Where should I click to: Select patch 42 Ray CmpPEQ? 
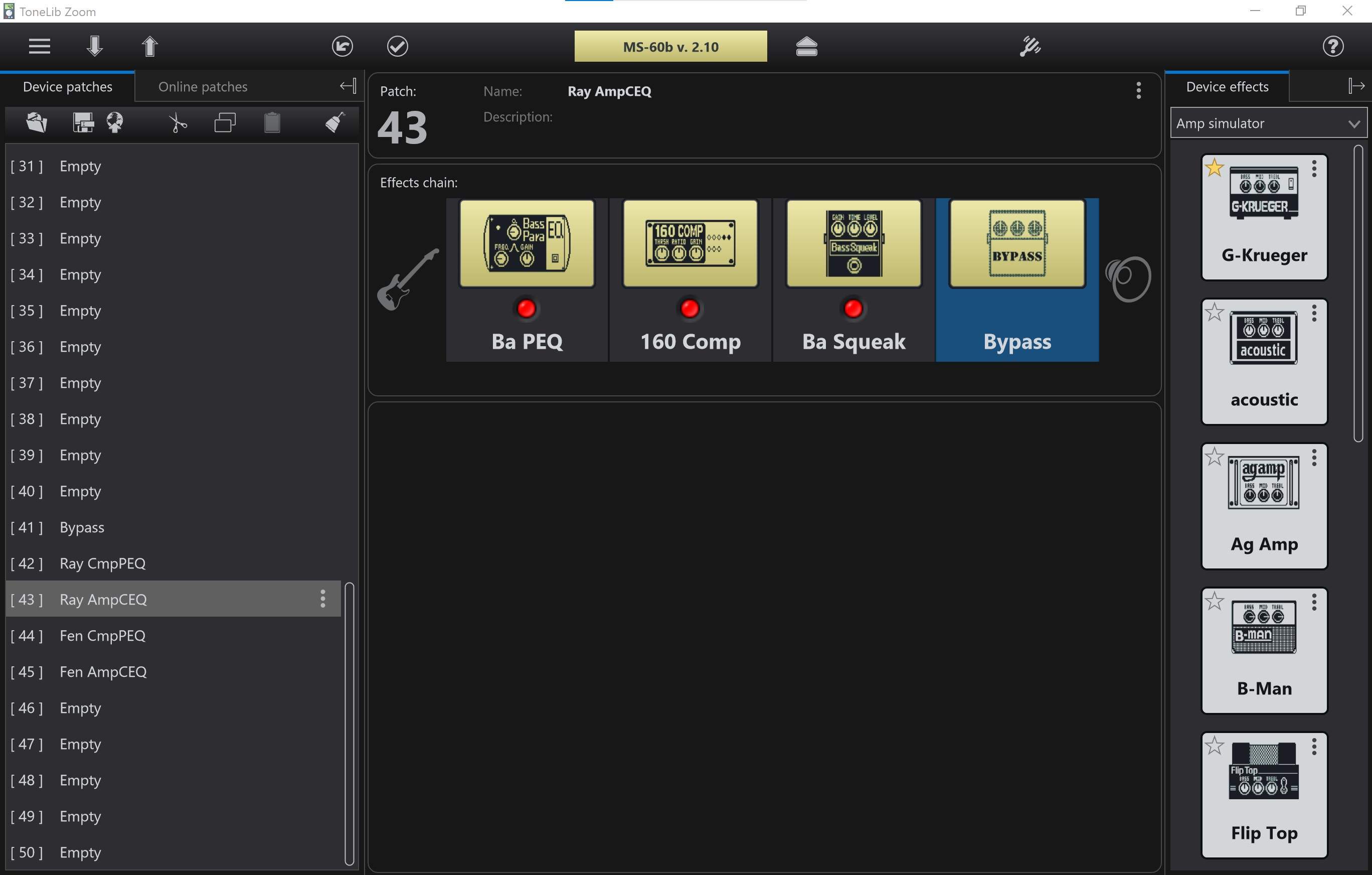point(173,563)
